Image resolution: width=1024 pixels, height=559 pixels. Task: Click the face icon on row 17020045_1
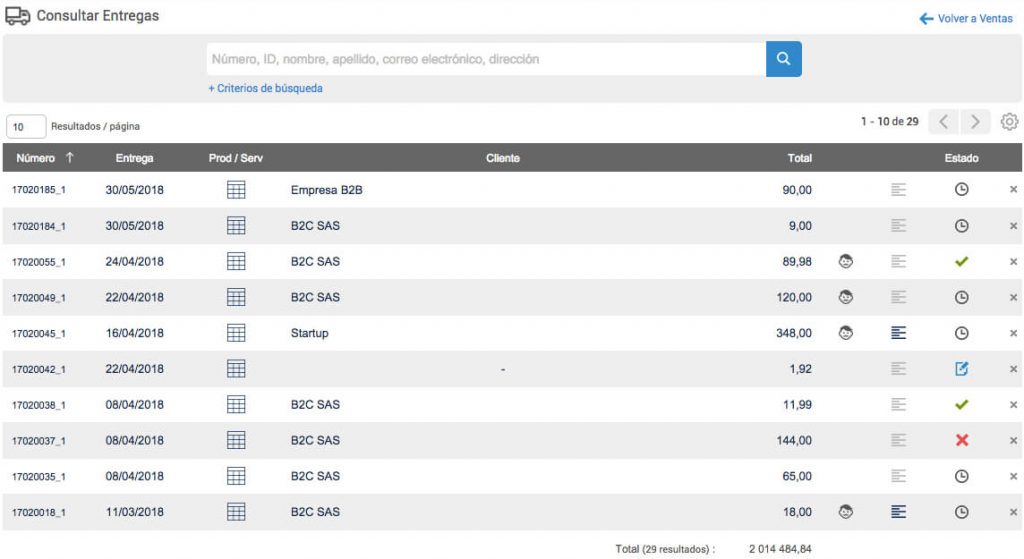click(x=846, y=333)
